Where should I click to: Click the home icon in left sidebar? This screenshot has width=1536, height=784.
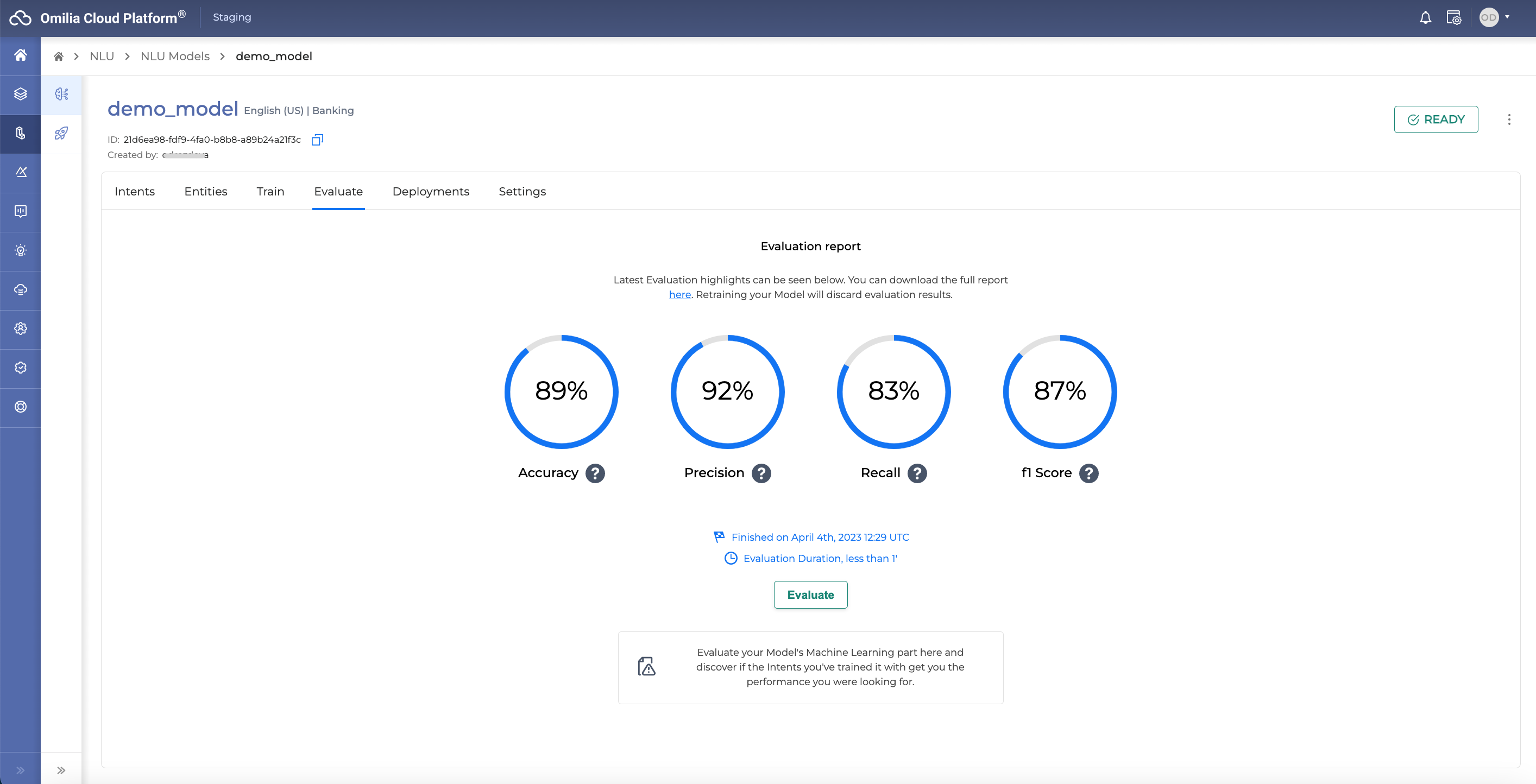pyautogui.click(x=20, y=55)
